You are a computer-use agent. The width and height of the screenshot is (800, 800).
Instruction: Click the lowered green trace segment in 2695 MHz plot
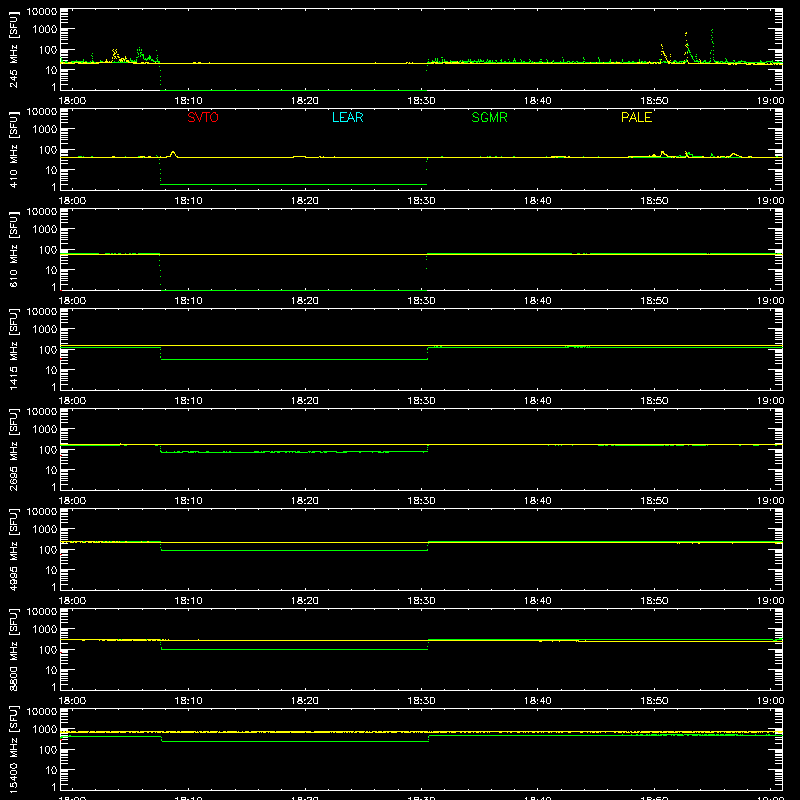point(294,452)
